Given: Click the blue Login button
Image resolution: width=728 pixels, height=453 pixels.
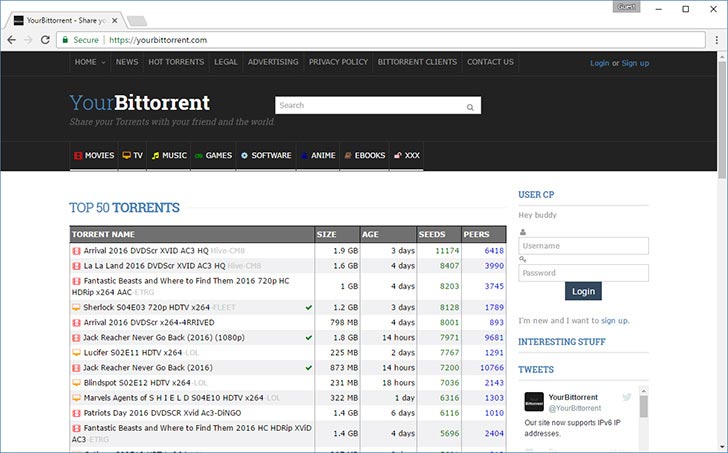Looking at the screenshot, I should (x=583, y=291).
